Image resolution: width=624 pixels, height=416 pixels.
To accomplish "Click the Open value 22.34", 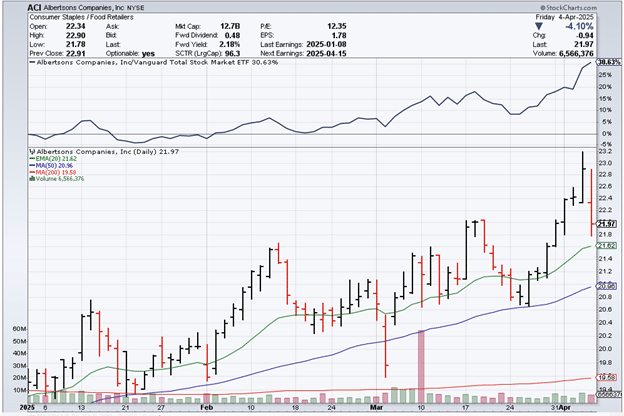I will tap(76, 26).
